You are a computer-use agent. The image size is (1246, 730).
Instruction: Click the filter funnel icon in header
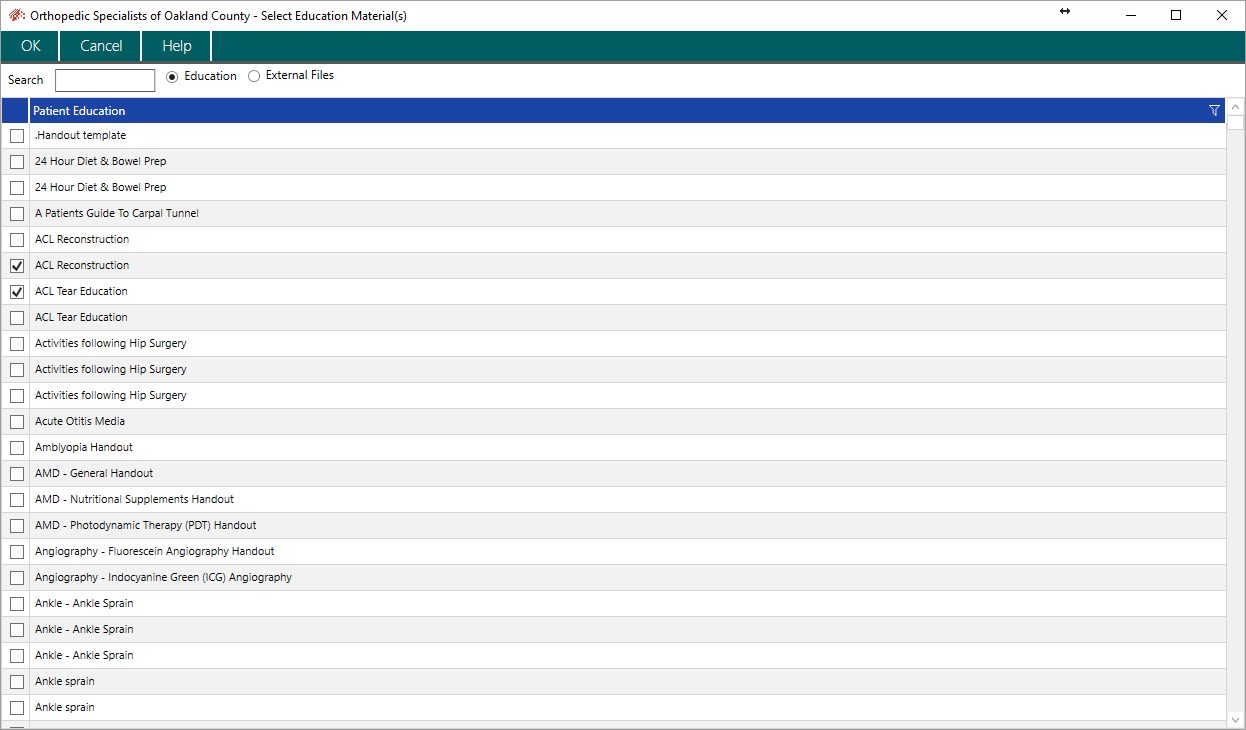pos(1214,111)
